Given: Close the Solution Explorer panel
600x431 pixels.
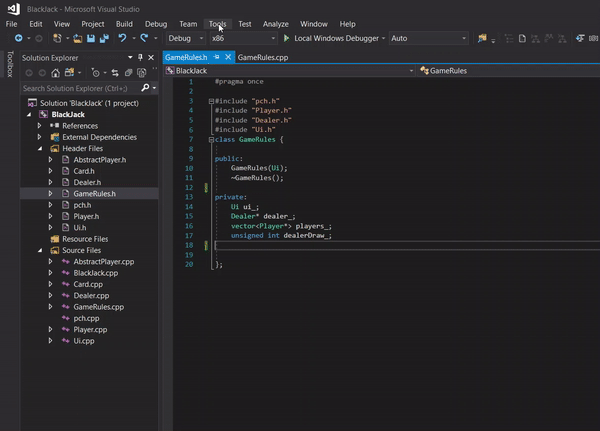Looking at the screenshot, I should (x=151, y=57).
